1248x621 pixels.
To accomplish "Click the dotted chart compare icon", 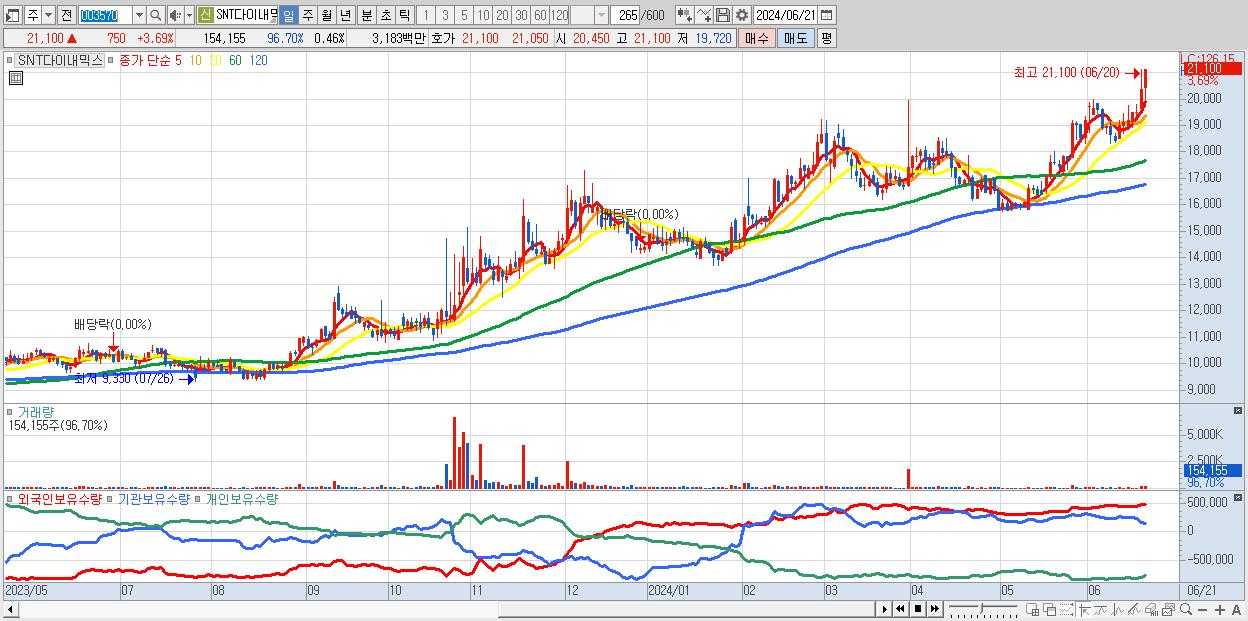I will pyautogui.click(x=1066, y=609).
